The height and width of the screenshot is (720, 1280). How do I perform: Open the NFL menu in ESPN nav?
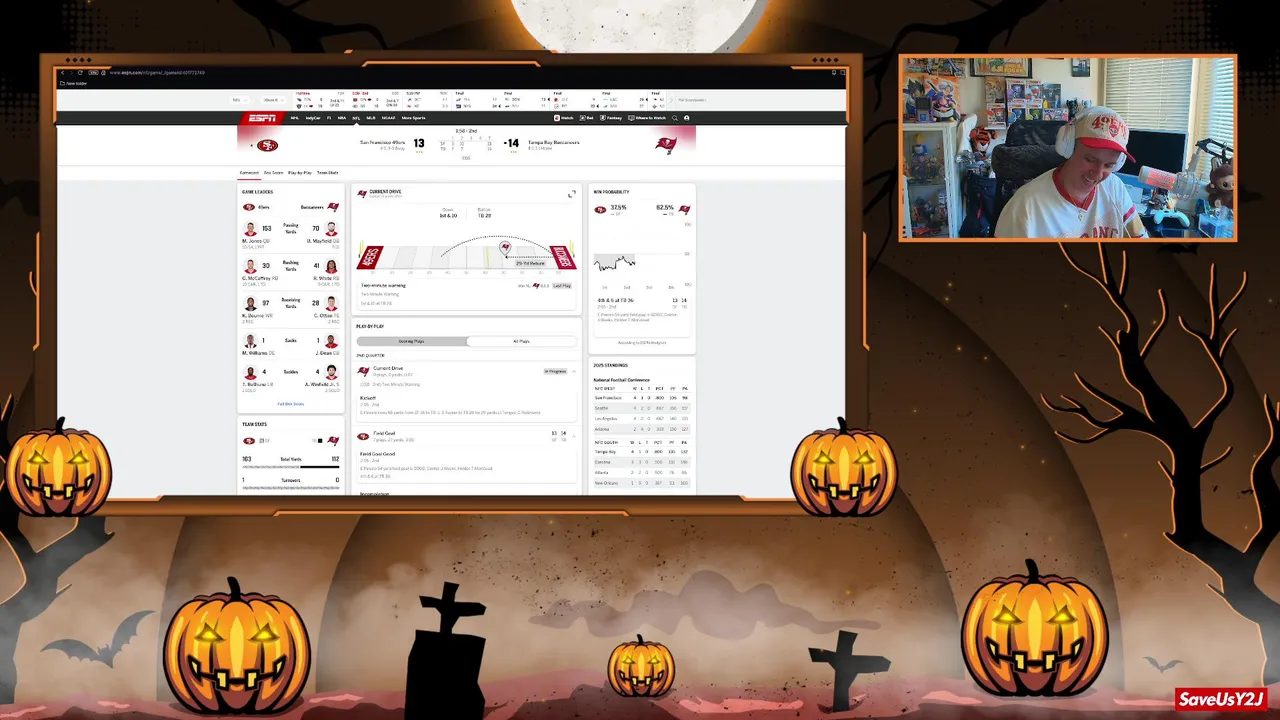(x=356, y=118)
